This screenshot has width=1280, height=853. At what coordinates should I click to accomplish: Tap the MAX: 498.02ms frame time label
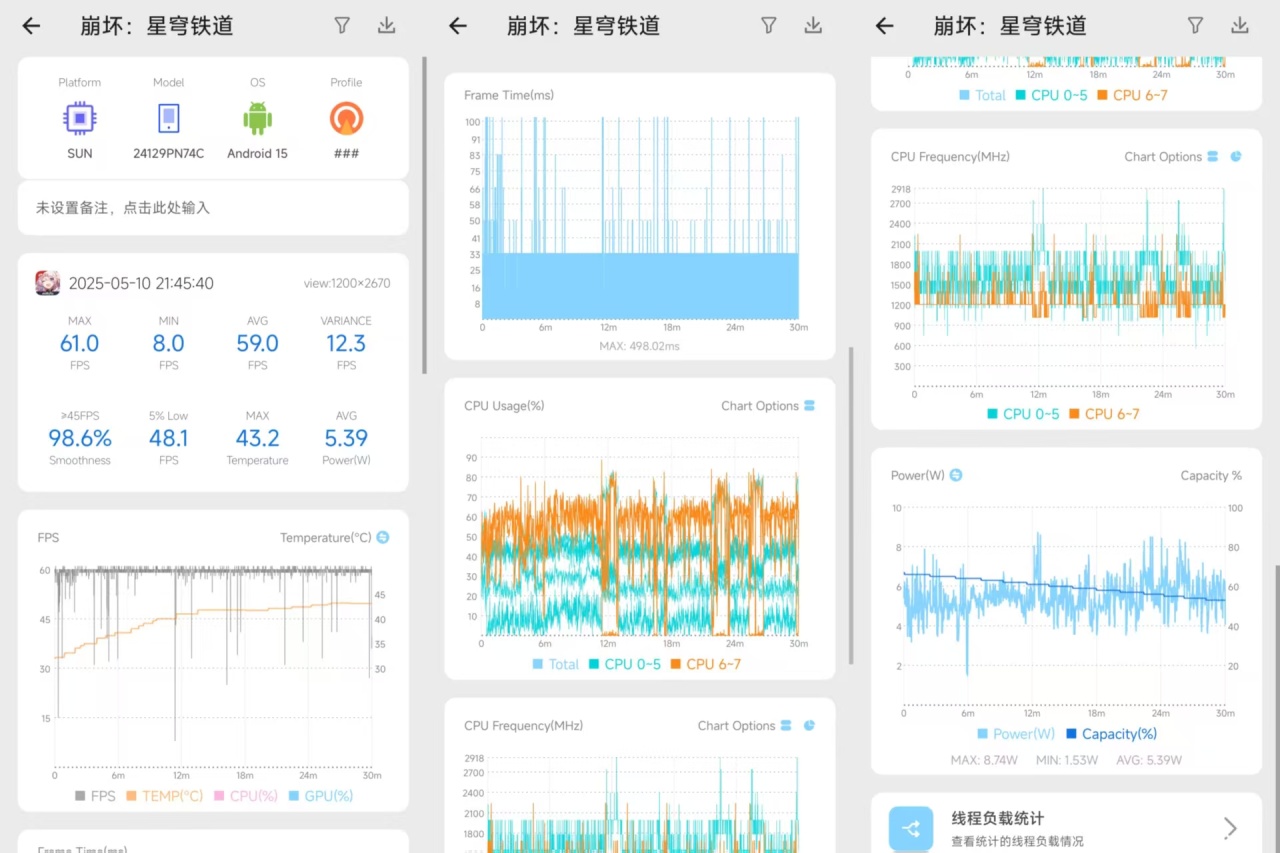pos(640,346)
